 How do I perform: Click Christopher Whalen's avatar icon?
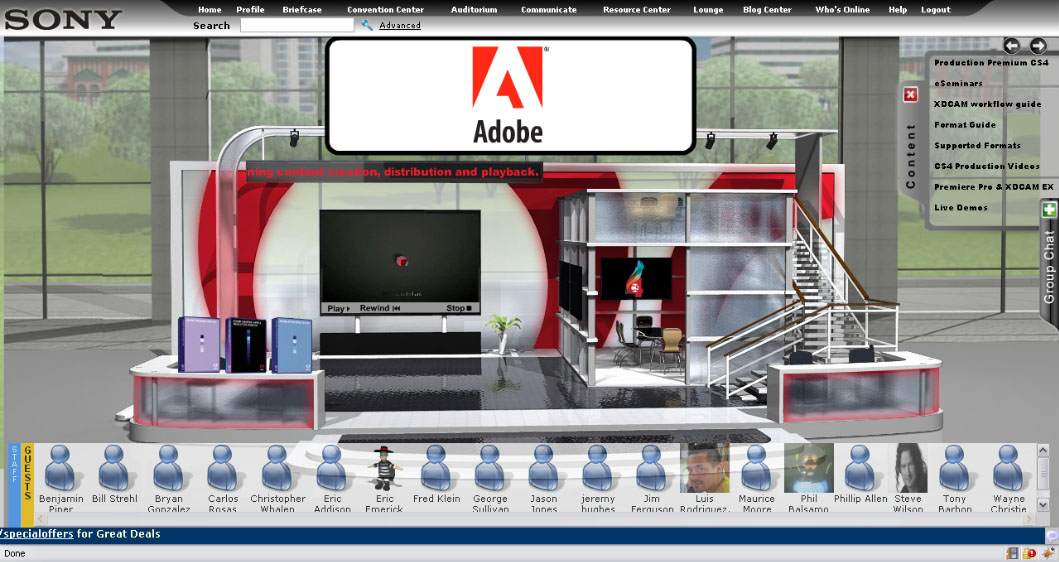coord(276,467)
